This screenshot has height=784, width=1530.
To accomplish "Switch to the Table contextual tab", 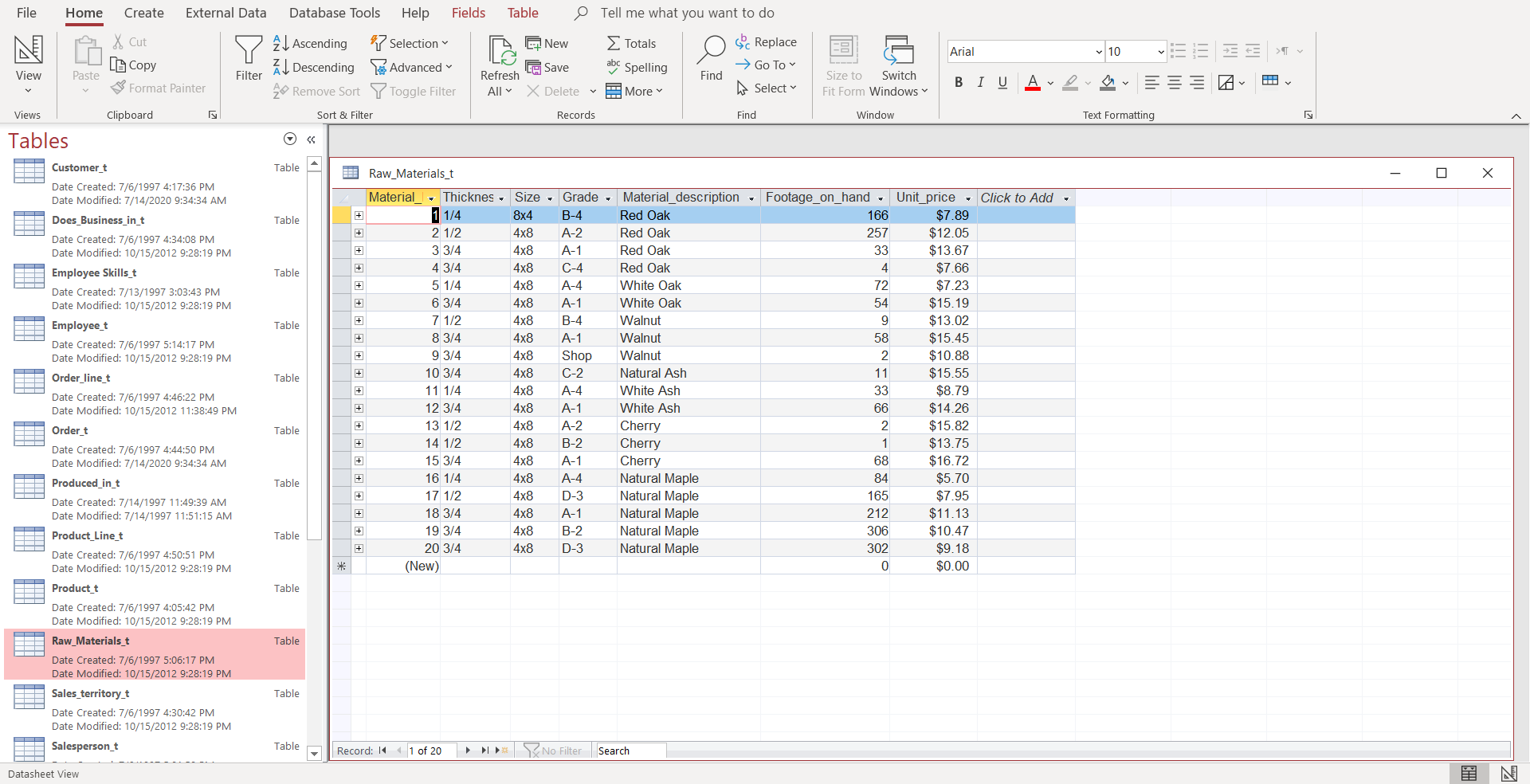I will click(523, 13).
